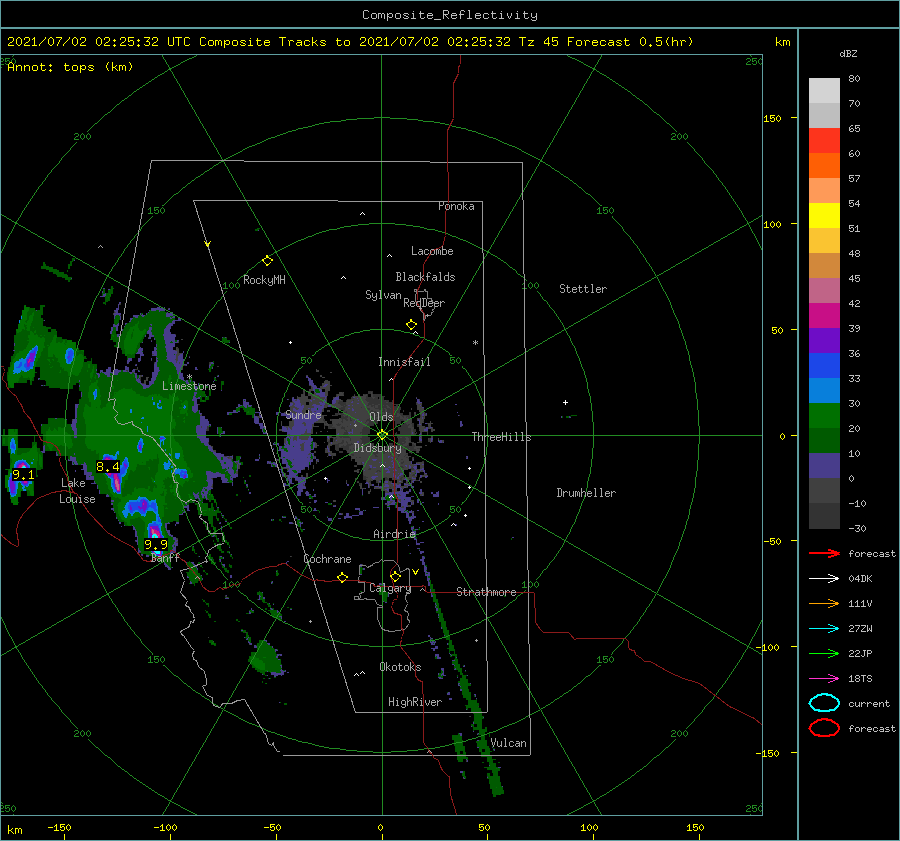Click the plus marker west of Drumheller
900x841 pixels.
coord(565,402)
